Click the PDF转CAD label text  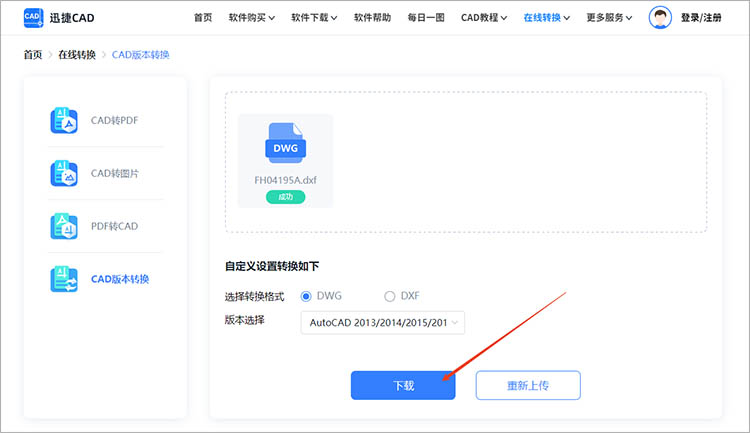pos(114,226)
